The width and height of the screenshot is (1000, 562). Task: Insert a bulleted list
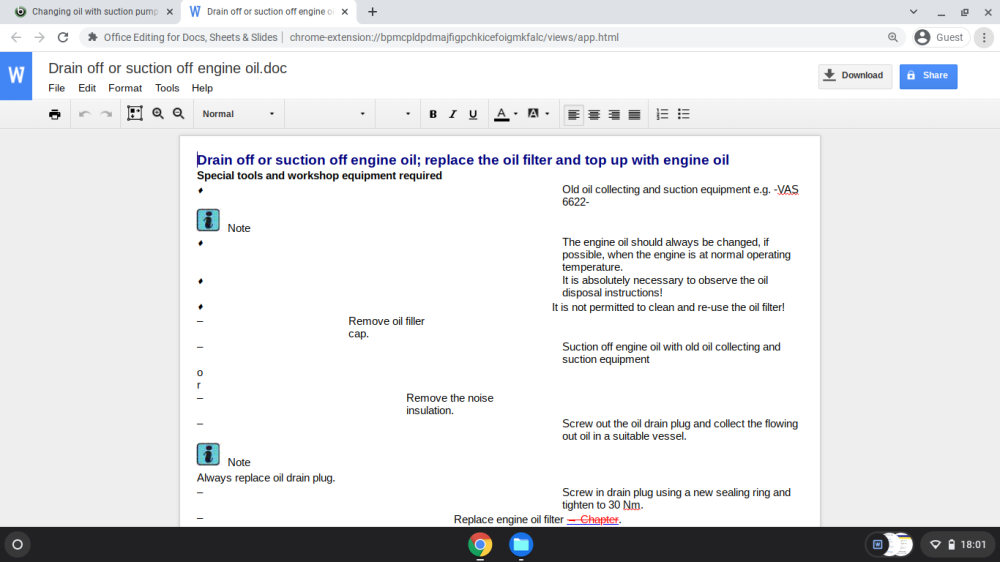pyautogui.click(x=684, y=114)
